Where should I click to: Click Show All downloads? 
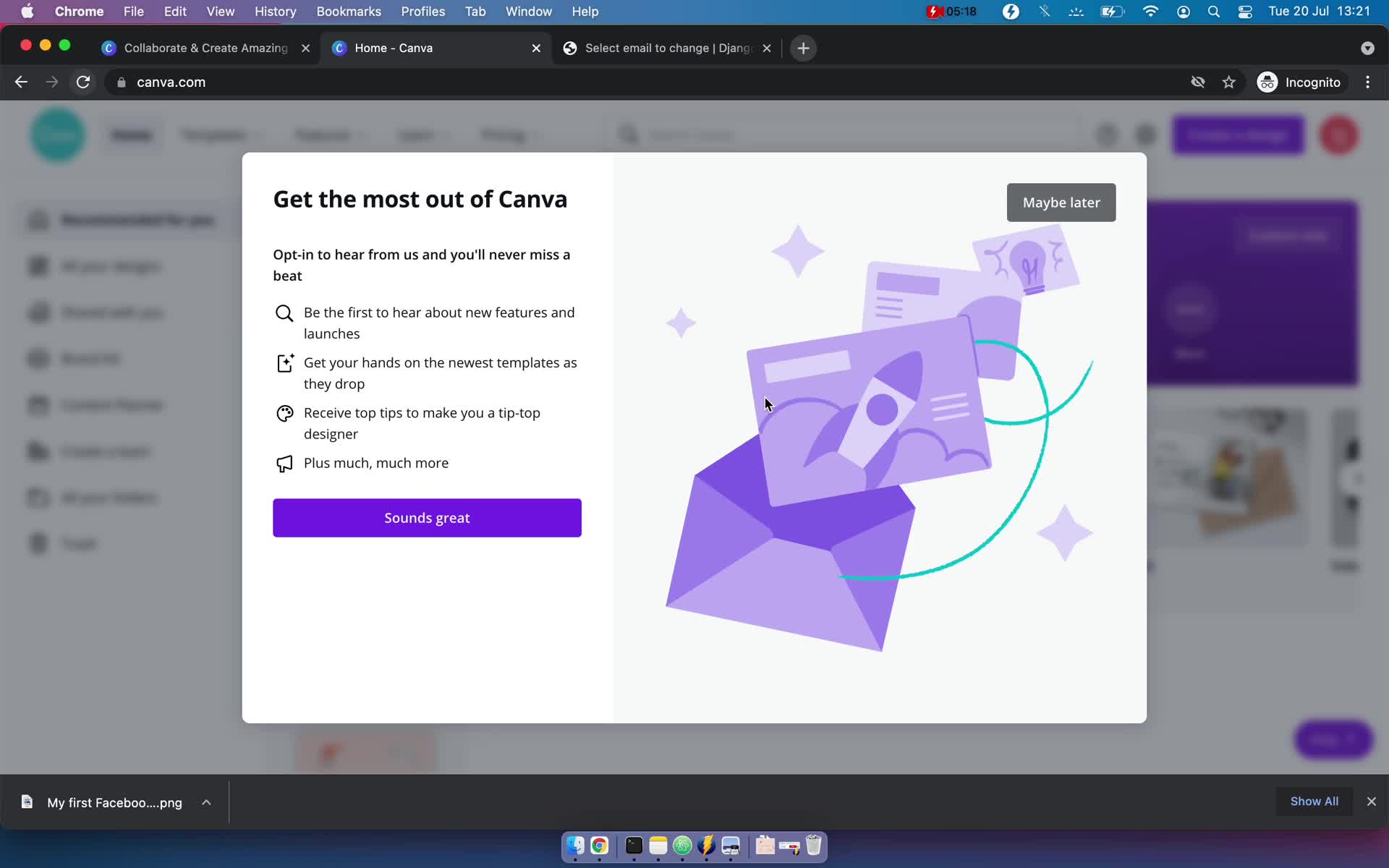pos(1314,801)
